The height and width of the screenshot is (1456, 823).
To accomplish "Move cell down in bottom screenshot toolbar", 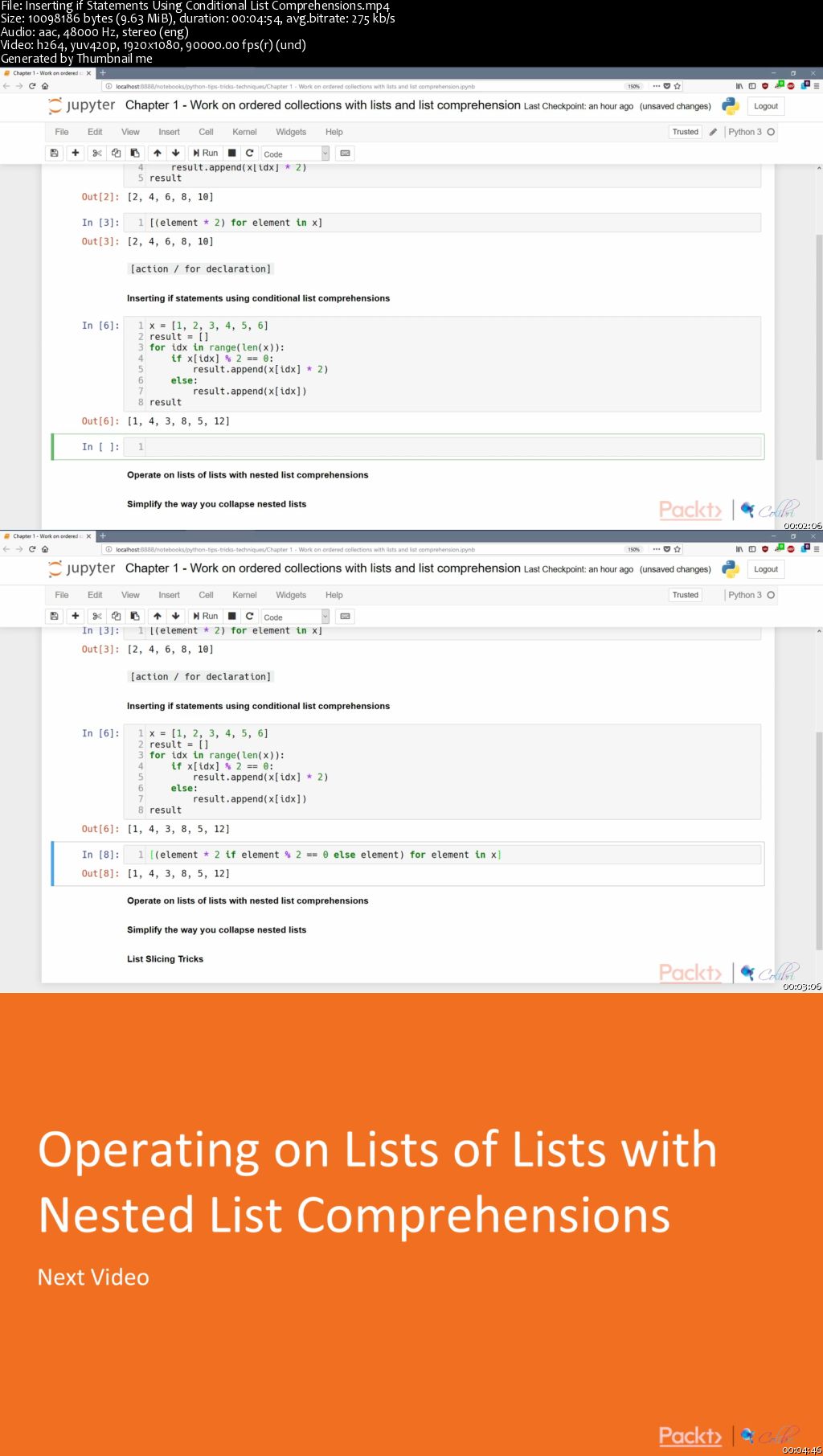I will [x=175, y=616].
